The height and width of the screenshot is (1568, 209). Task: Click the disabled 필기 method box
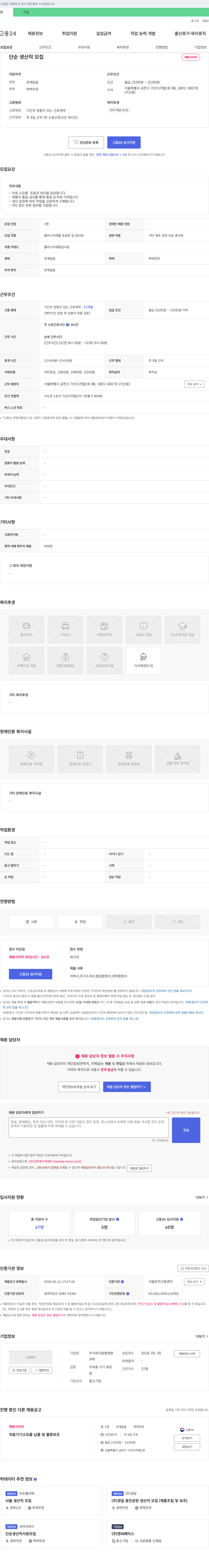click(129, 921)
